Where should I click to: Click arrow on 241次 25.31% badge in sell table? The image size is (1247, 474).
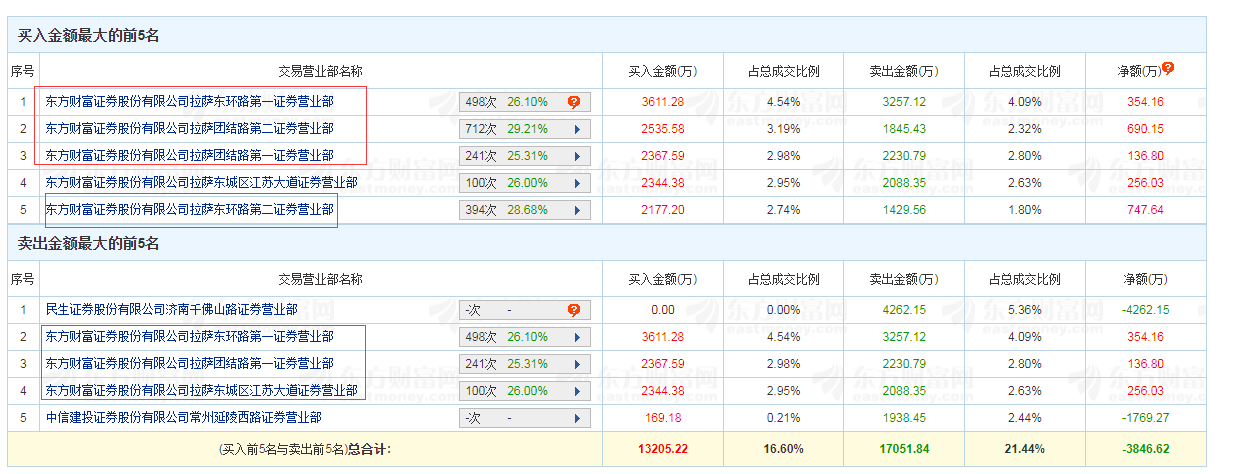(577, 364)
